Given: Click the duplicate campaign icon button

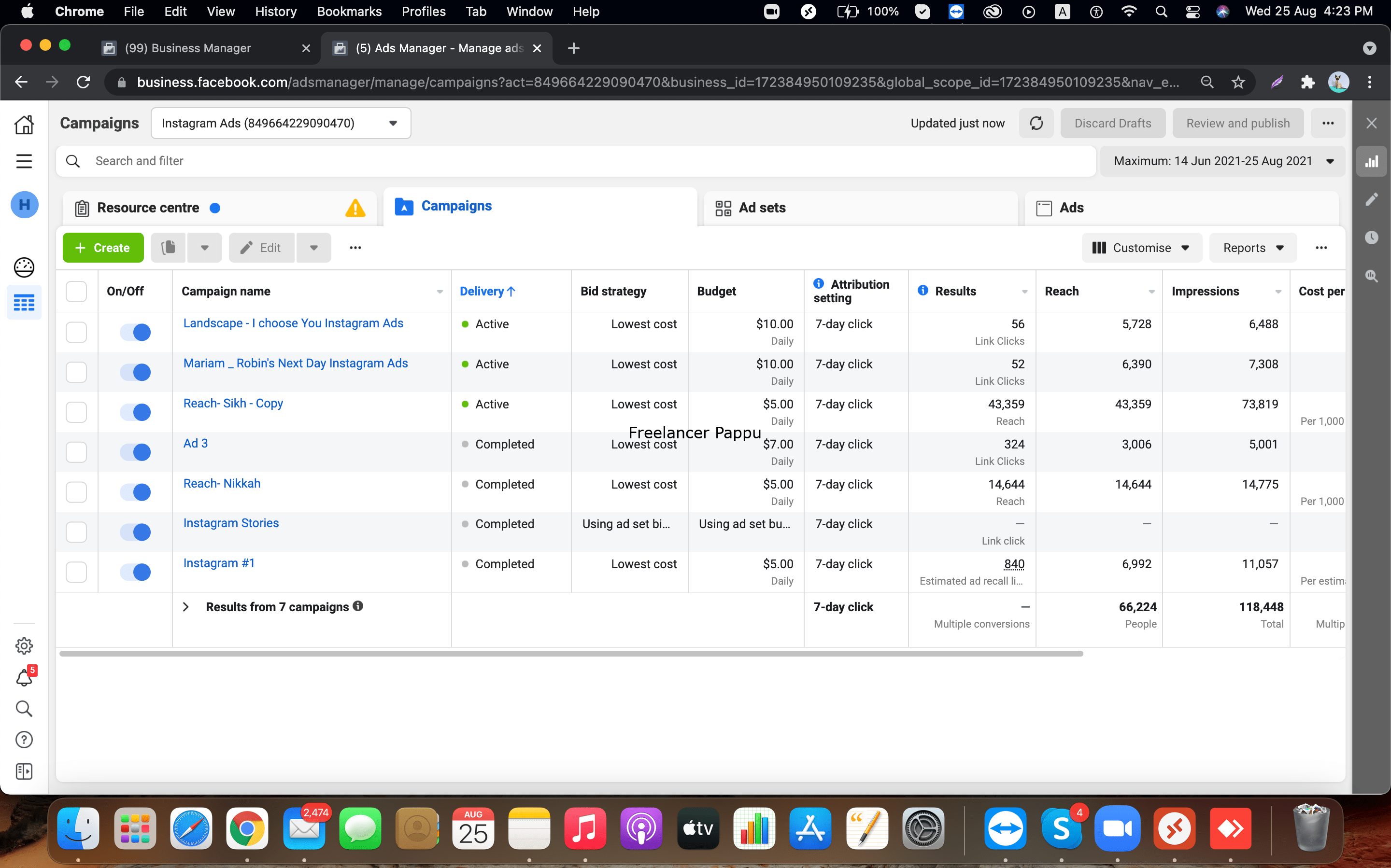Looking at the screenshot, I should click(x=168, y=248).
